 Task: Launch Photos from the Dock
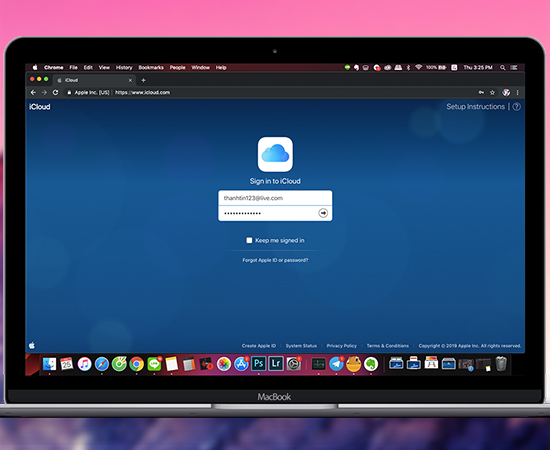(x=224, y=364)
